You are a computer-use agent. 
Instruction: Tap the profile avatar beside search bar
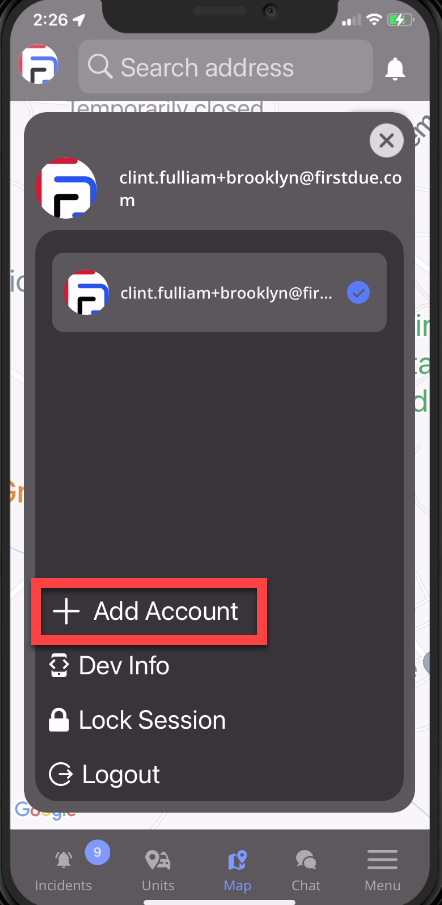click(x=39, y=64)
